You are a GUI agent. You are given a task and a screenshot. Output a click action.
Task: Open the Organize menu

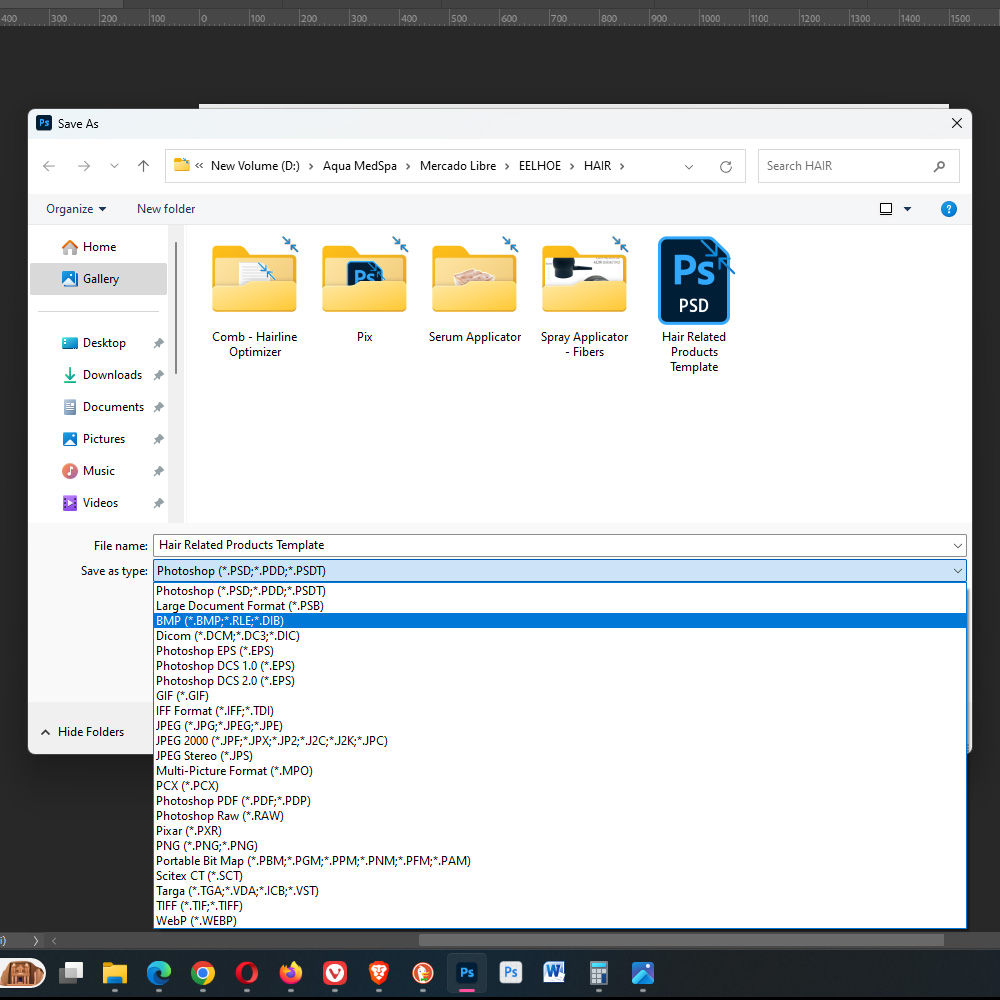tap(74, 209)
